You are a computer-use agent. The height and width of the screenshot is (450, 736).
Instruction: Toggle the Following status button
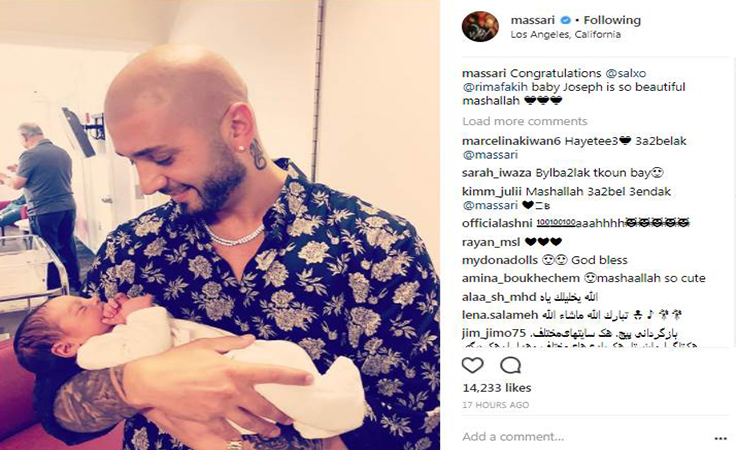point(612,20)
